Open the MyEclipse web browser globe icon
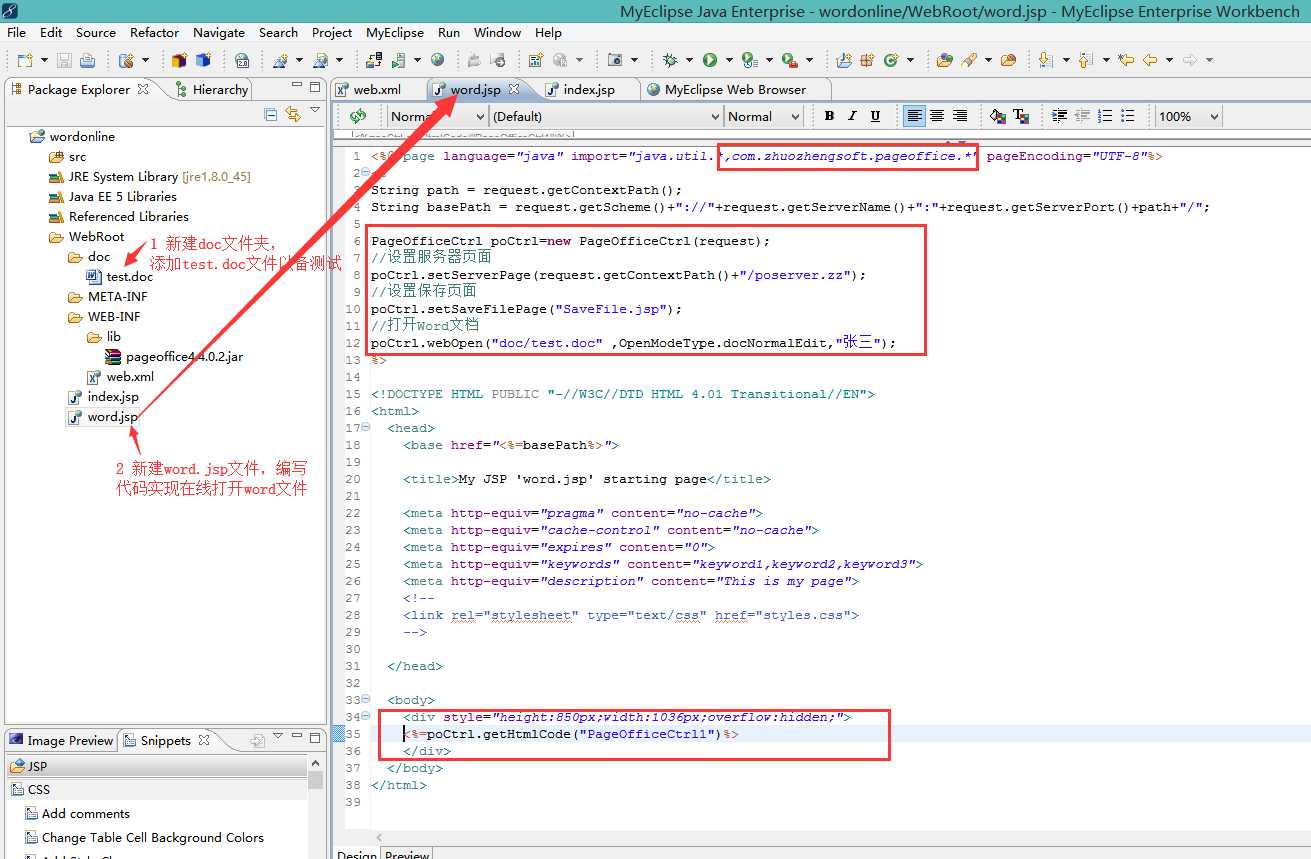This screenshot has width=1311, height=859. point(438,60)
